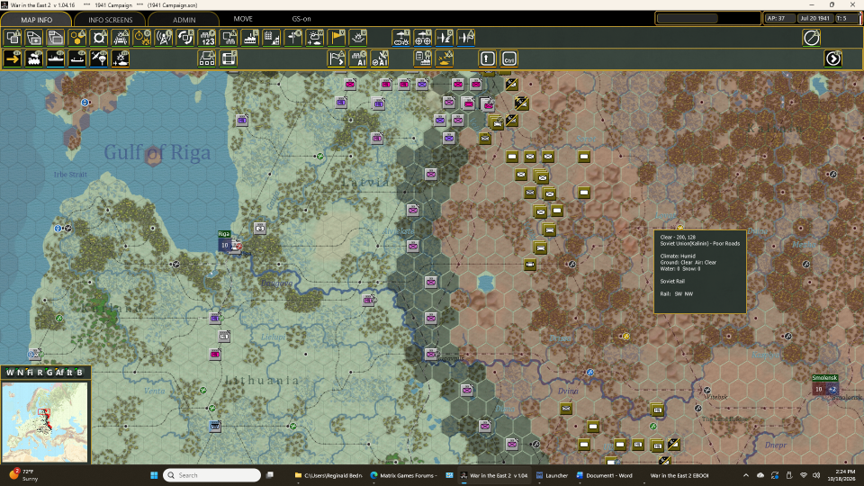
Task: Toggle the Af region minimap button
Action: [x=60, y=372]
